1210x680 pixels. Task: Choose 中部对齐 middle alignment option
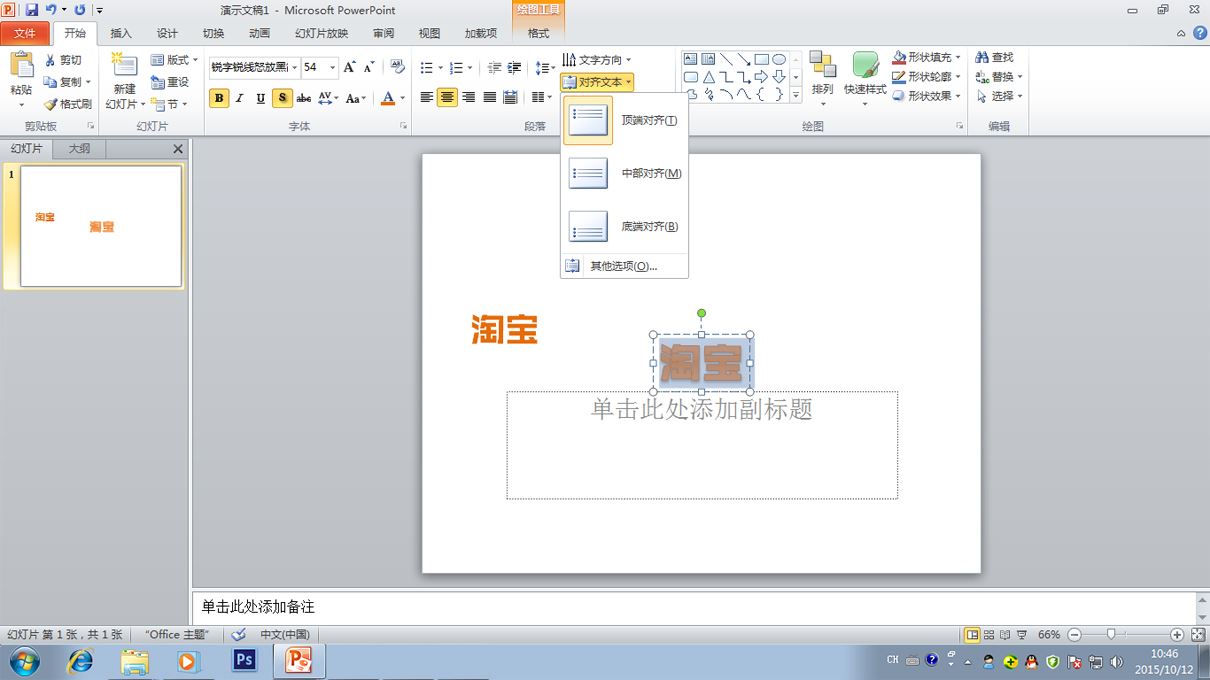click(624, 173)
